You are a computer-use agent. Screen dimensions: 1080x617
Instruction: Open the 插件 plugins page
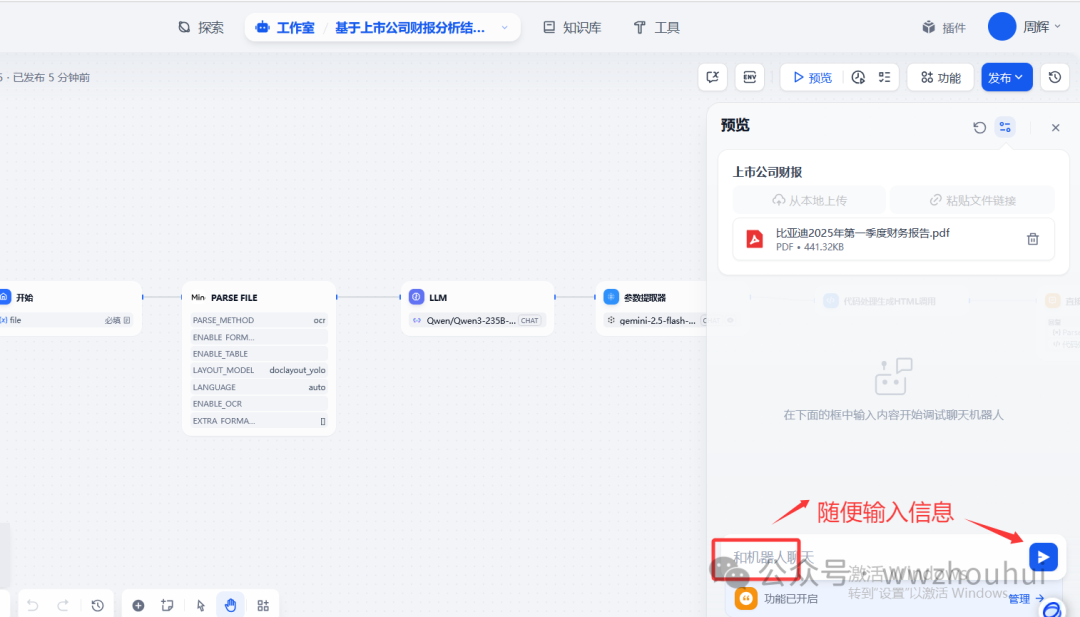[944, 28]
